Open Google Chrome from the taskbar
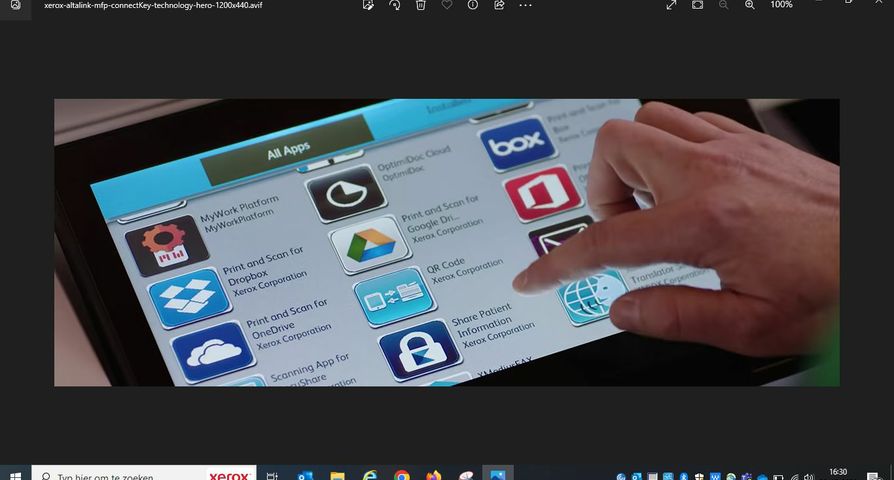894x480 pixels. (402, 476)
